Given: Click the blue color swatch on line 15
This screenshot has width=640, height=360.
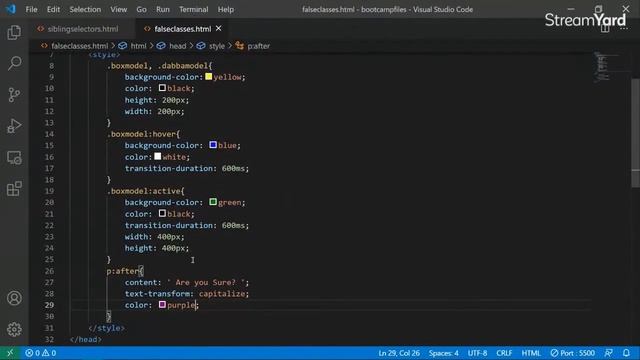Looking at the screenshot, I should click(x=213, y=145).
